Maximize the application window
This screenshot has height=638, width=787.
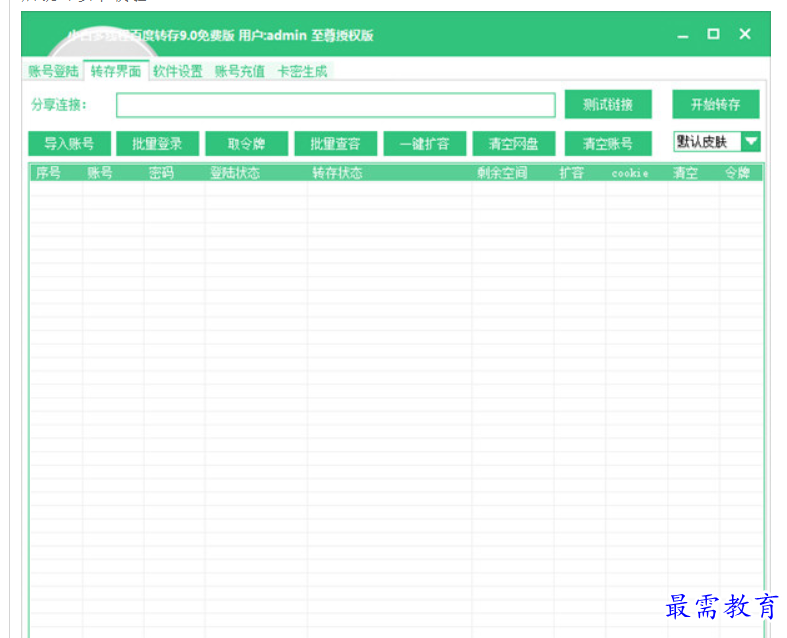tap(713, 34)
